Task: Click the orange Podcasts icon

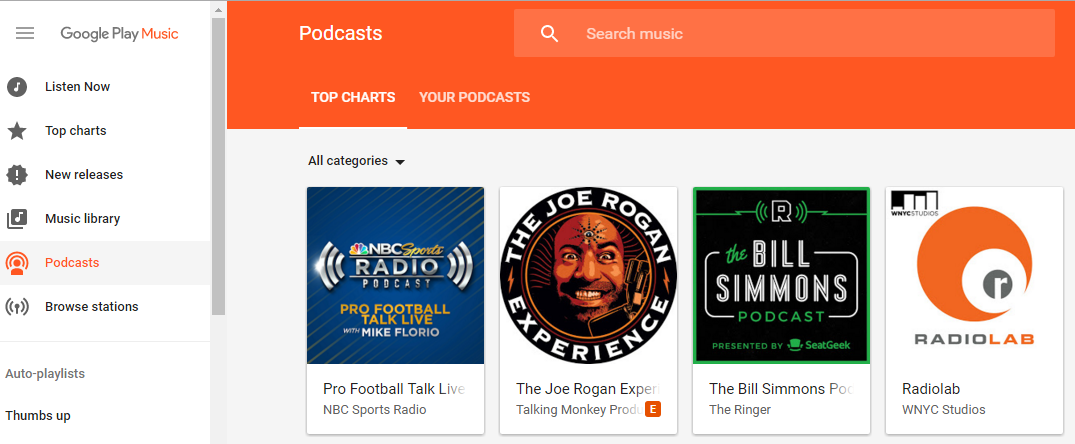Action: click(17, 263)
